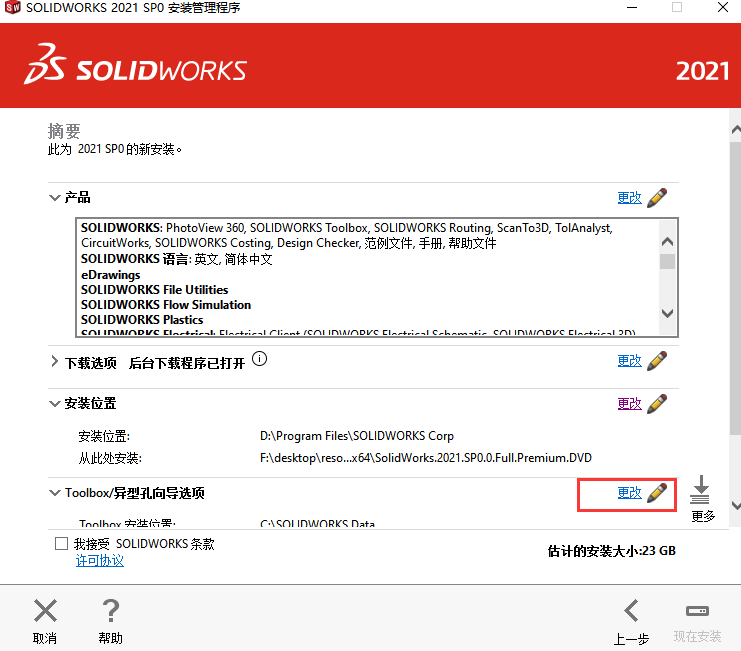Click the 从此处安装 source path text
This screenshot has width=741, height=651.
click(426, 458)
